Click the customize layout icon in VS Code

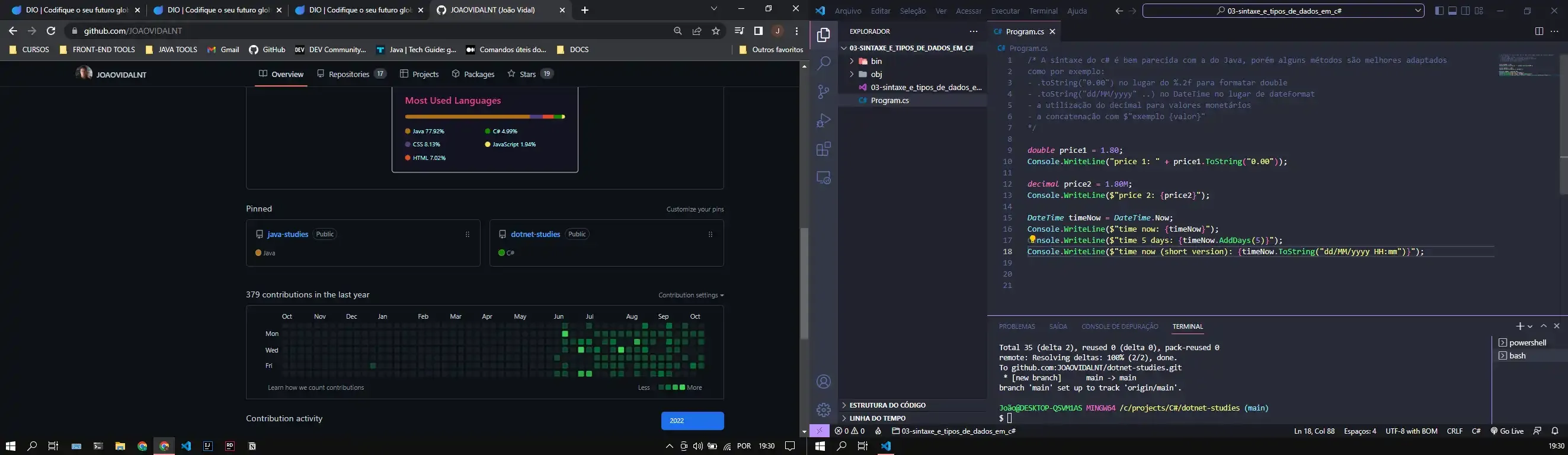click(x=1479, y=11)
